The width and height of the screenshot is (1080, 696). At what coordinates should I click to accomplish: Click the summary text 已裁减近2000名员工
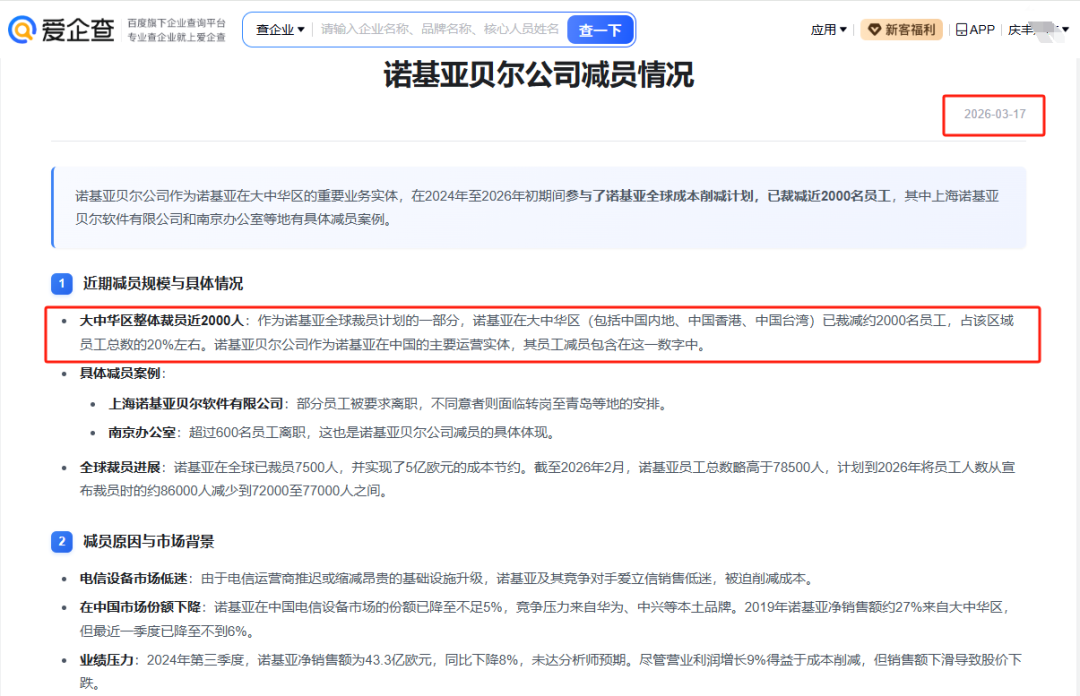829,196
